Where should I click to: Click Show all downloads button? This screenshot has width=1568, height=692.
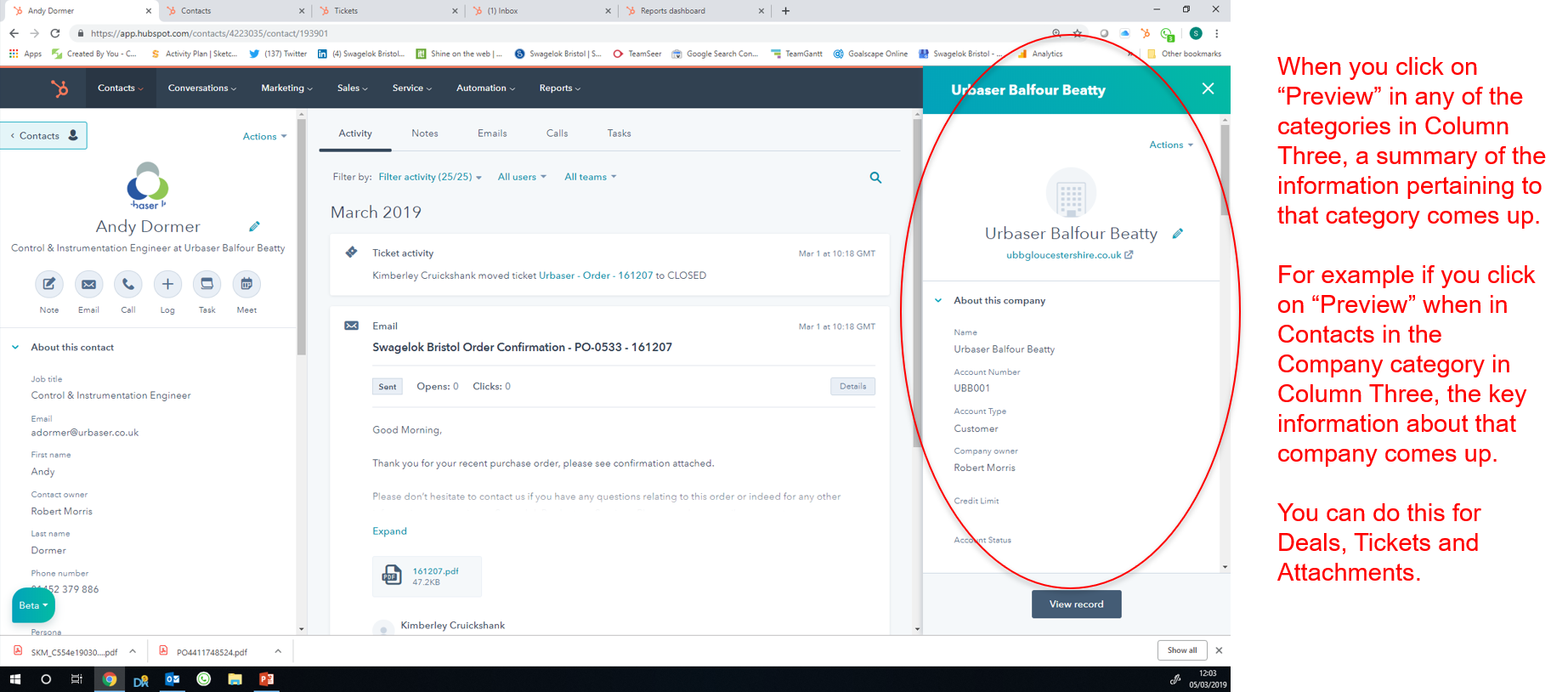(1182, 650)
